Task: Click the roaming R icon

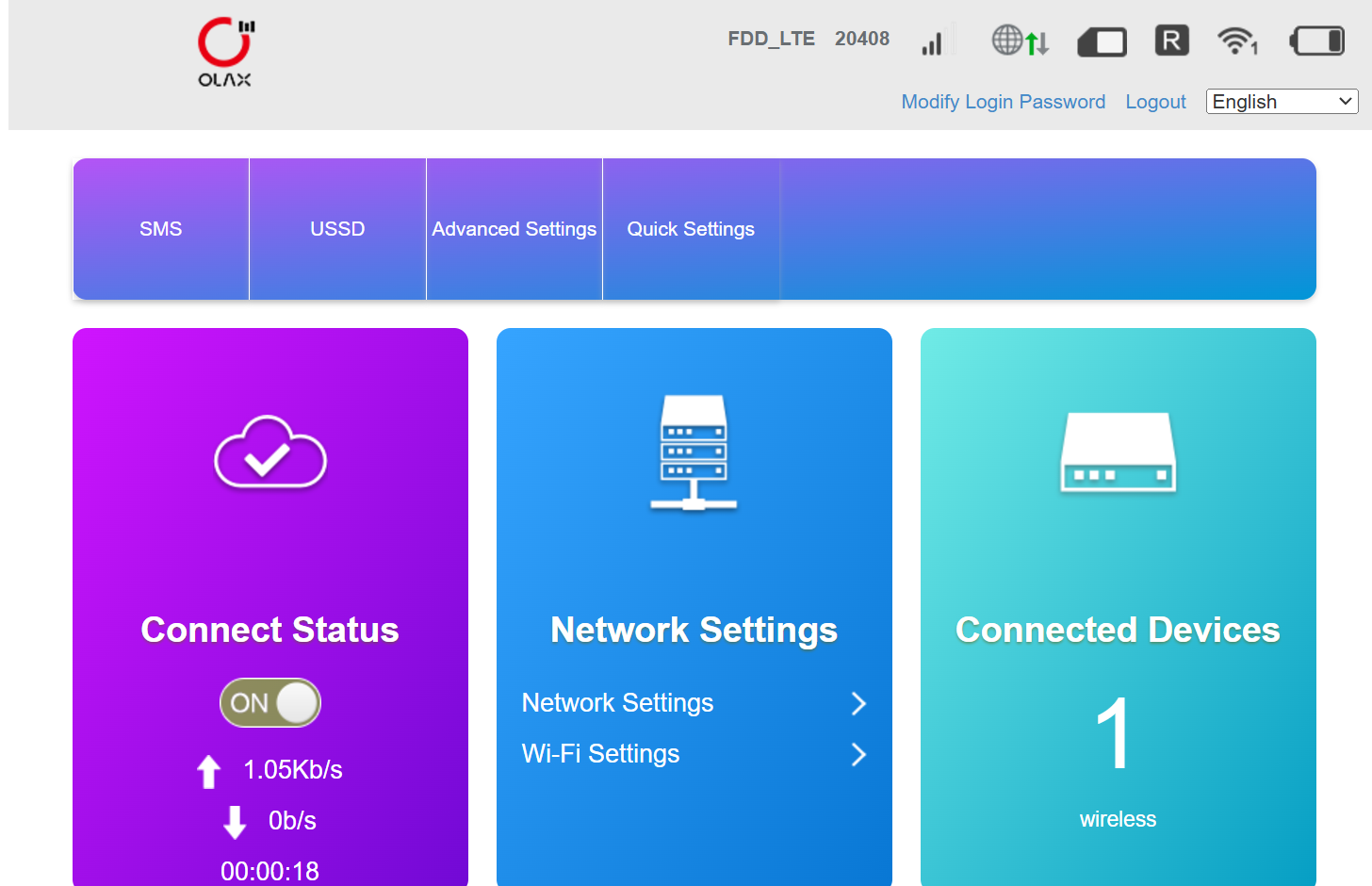Action: tap(1171, 41)
